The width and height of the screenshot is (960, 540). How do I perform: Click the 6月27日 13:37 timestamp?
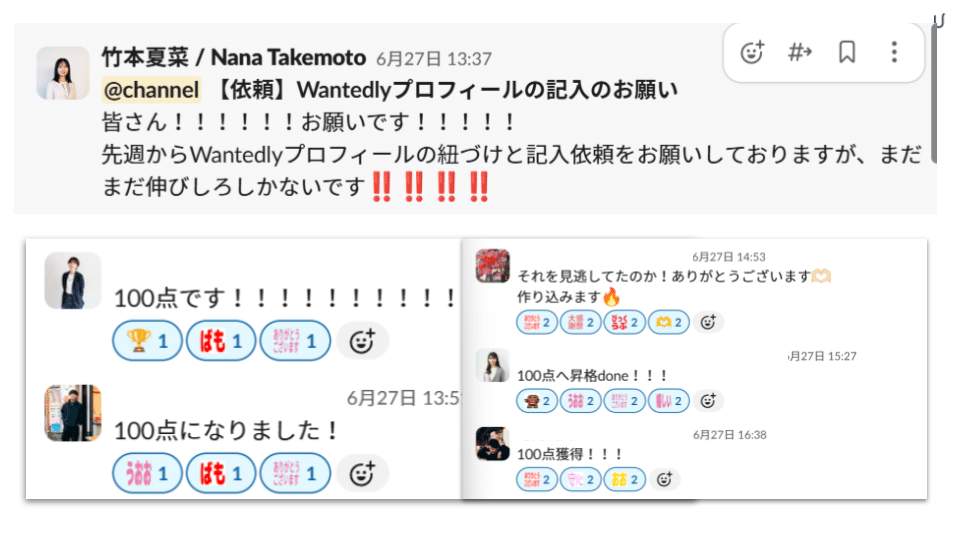[x=434, y=59]
